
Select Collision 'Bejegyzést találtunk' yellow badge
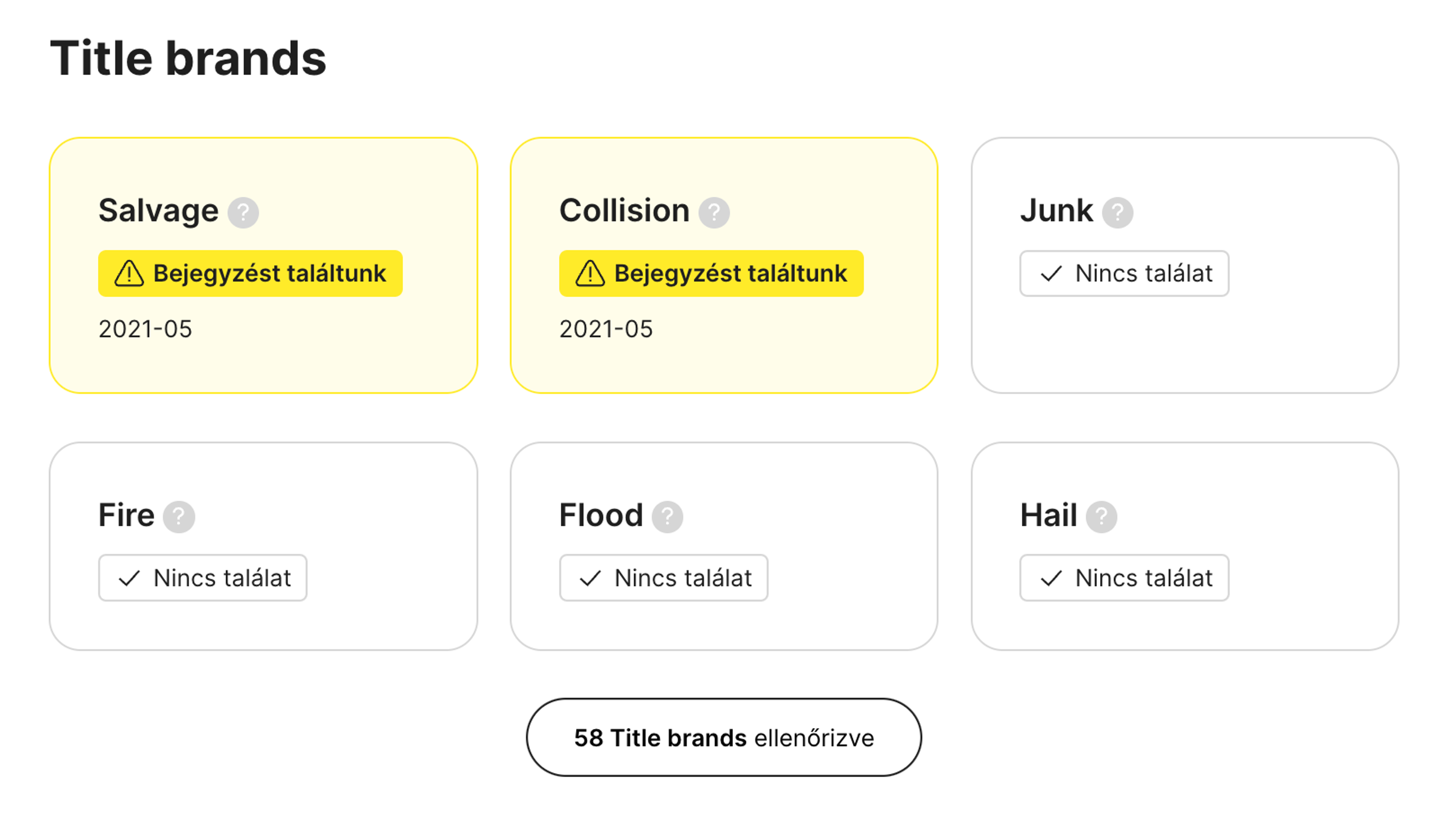712,273
